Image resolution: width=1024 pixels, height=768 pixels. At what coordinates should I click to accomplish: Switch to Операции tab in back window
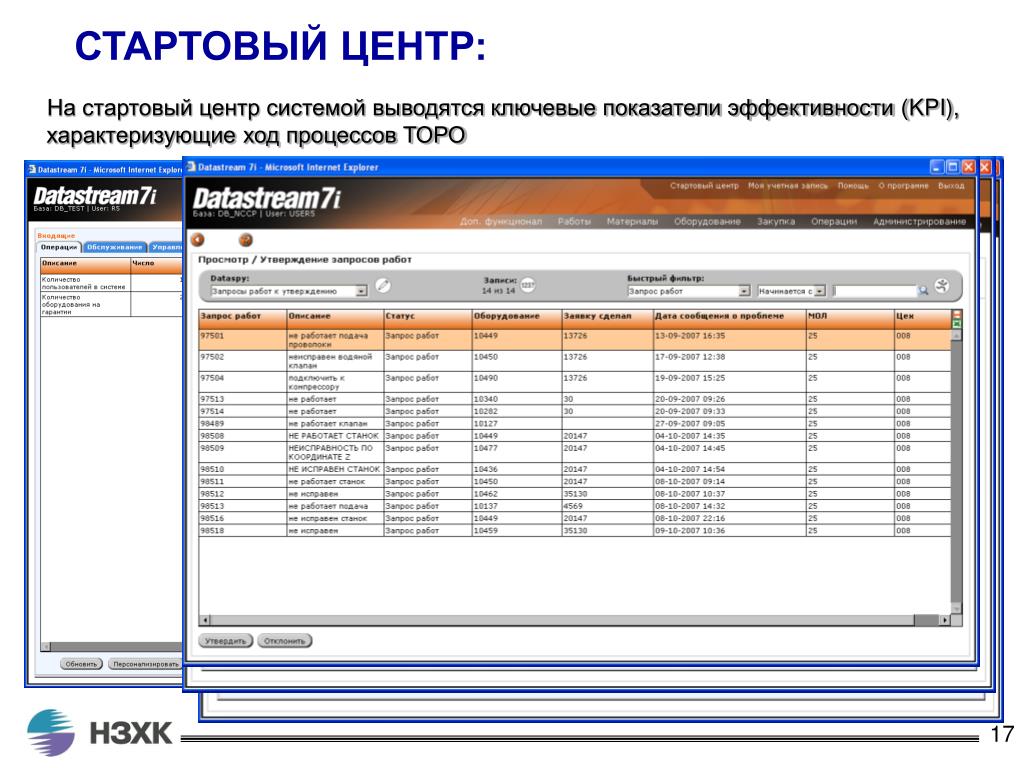[59, 248]
